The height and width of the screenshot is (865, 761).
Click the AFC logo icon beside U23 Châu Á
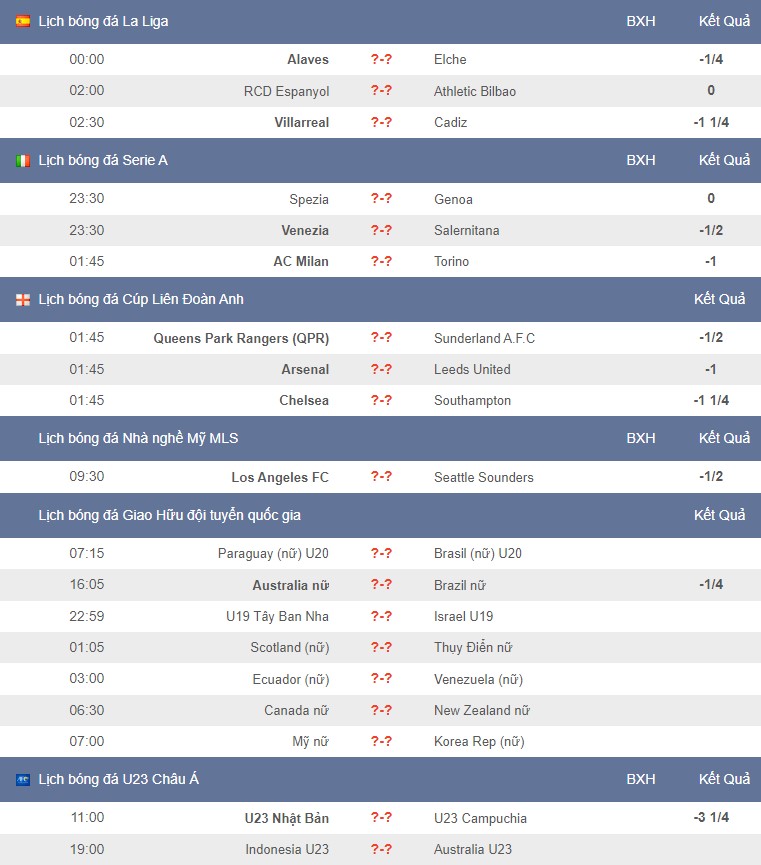point(23,779)
